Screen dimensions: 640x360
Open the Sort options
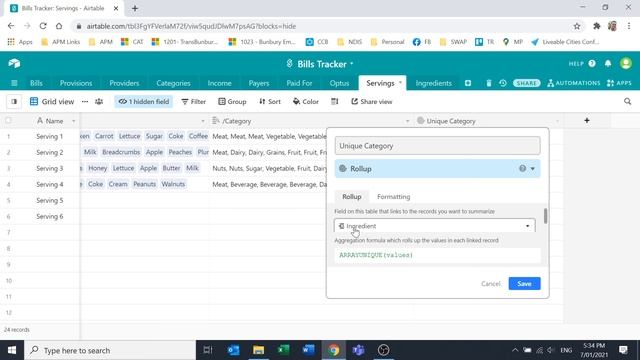[x=270, y=102]
